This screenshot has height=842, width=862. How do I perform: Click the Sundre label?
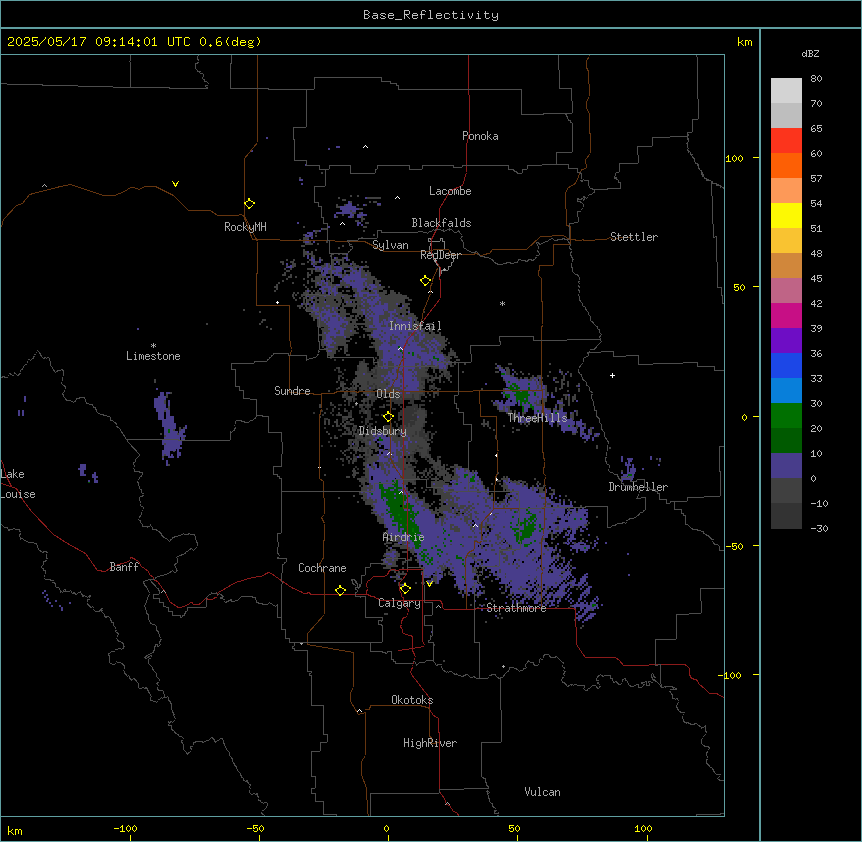pyautogui.click(x=292, y=391)
